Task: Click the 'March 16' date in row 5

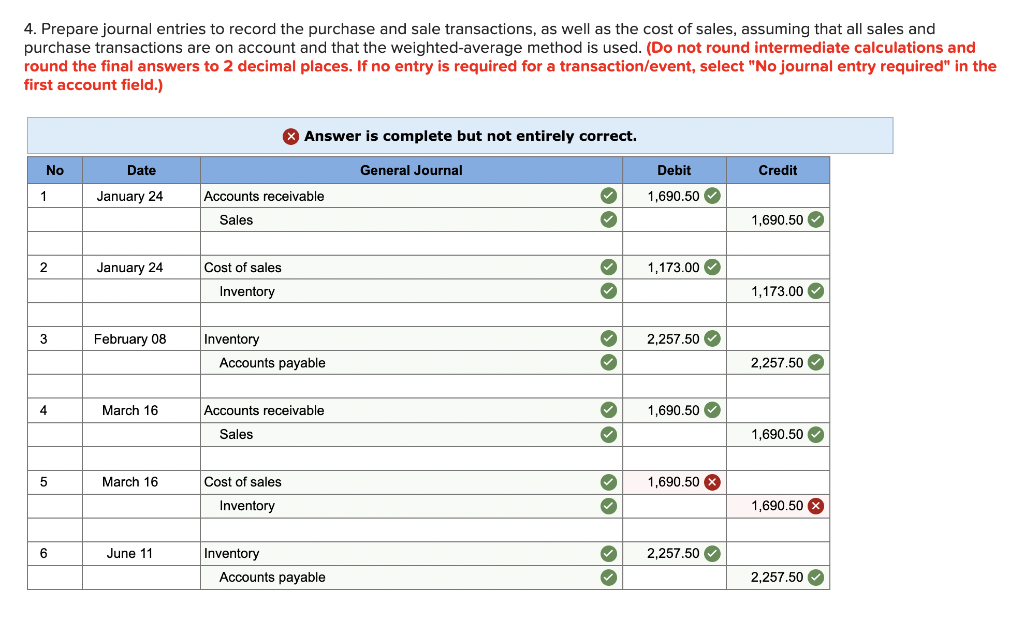Action: [130, 482]
